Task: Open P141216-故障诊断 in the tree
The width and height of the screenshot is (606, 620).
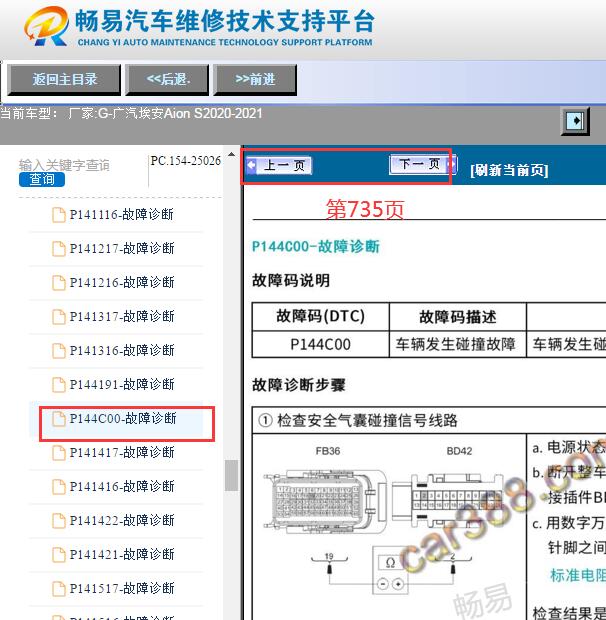Action: 122,282
